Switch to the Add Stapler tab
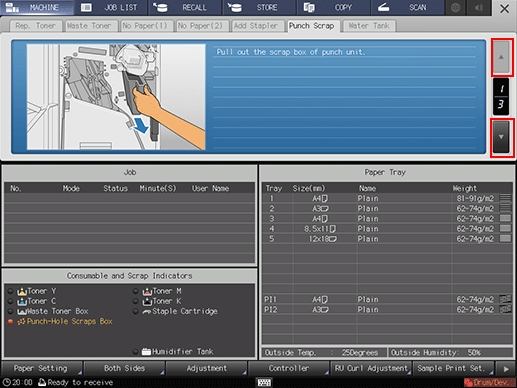 tap(256, 26)
